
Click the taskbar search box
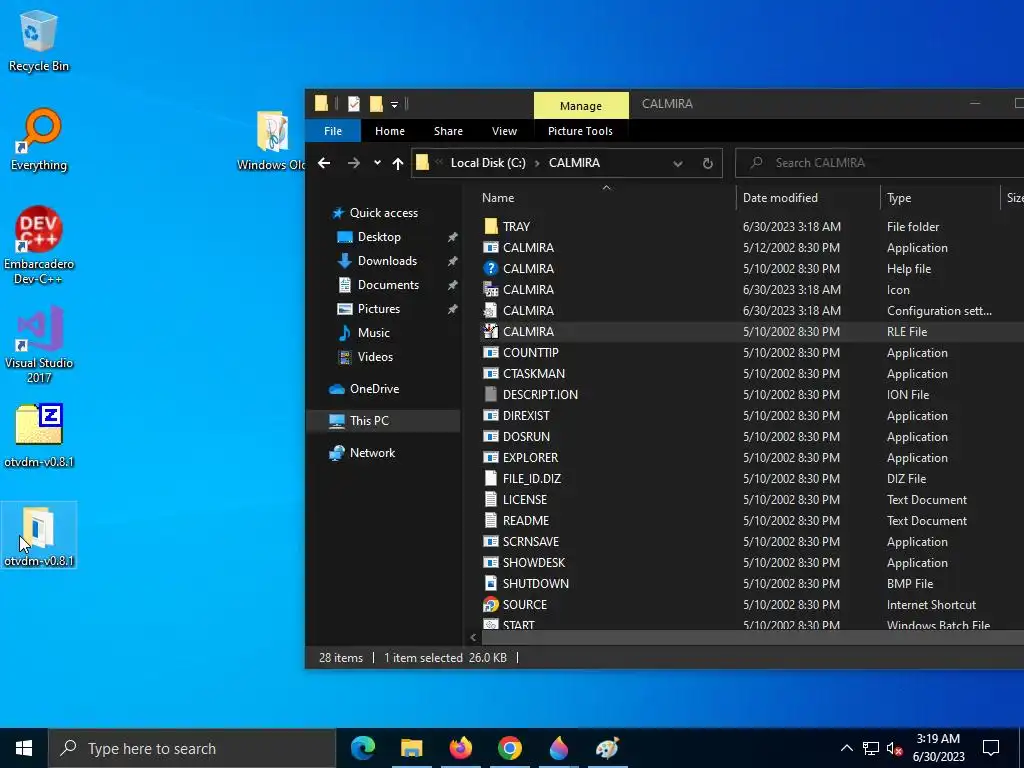tap(192, 748)
